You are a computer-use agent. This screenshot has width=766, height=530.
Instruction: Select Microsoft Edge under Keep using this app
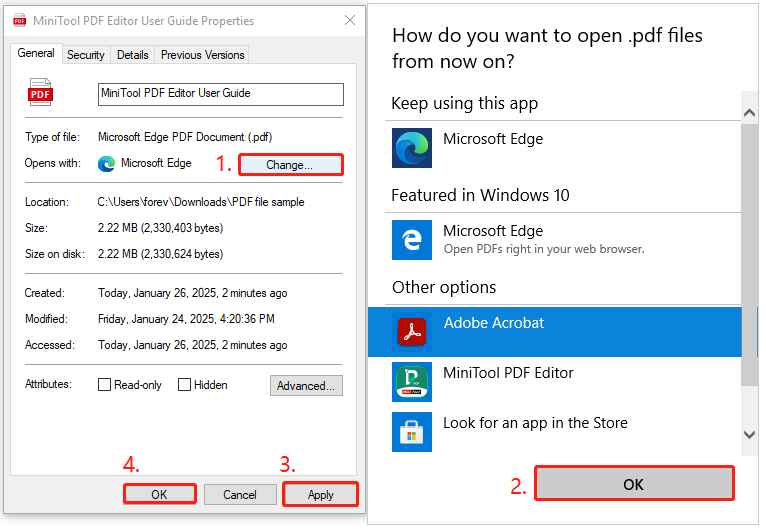click(x=493, y=139)
